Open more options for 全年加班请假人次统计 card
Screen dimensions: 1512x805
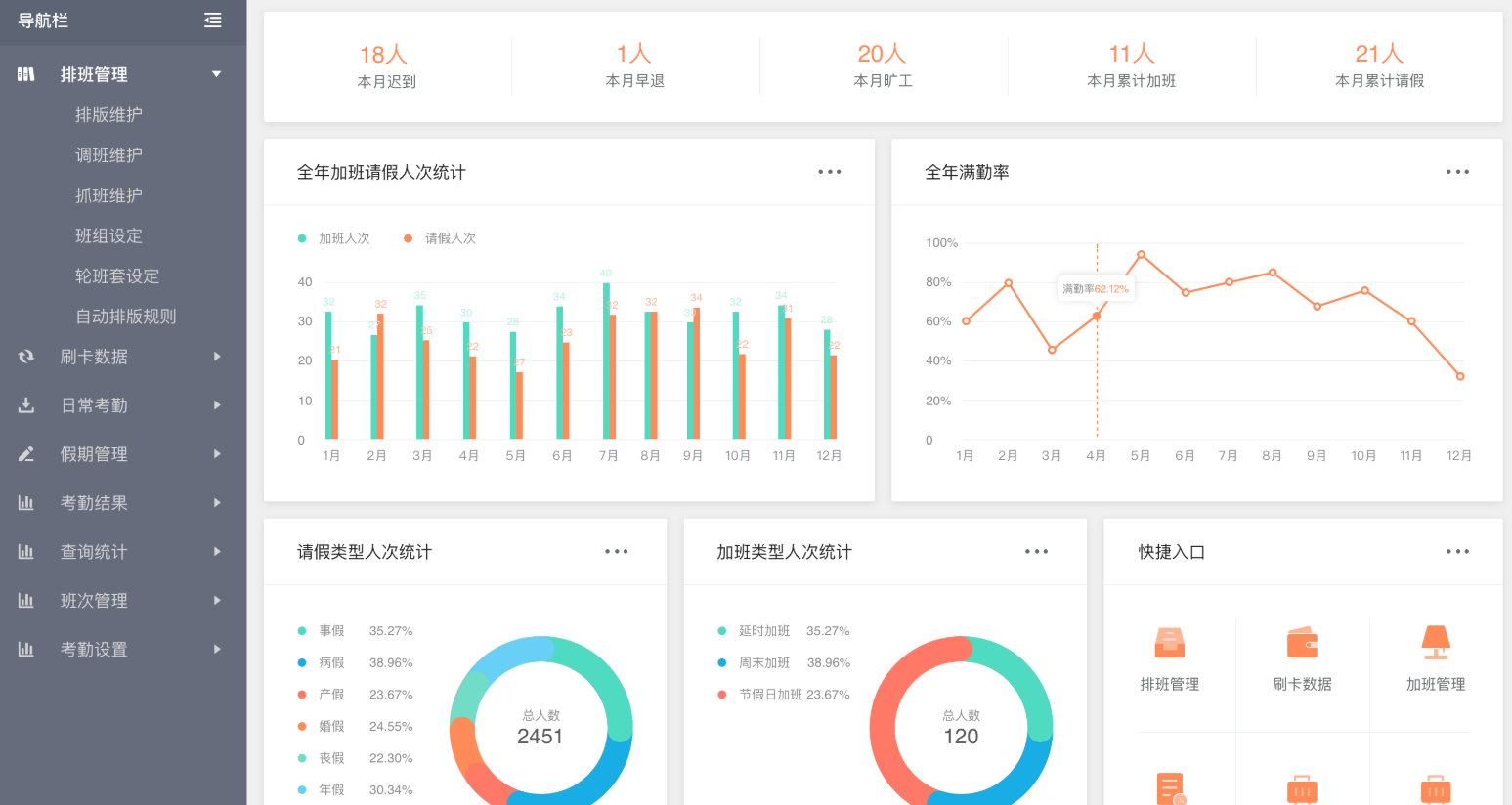[x=830, y=172]
